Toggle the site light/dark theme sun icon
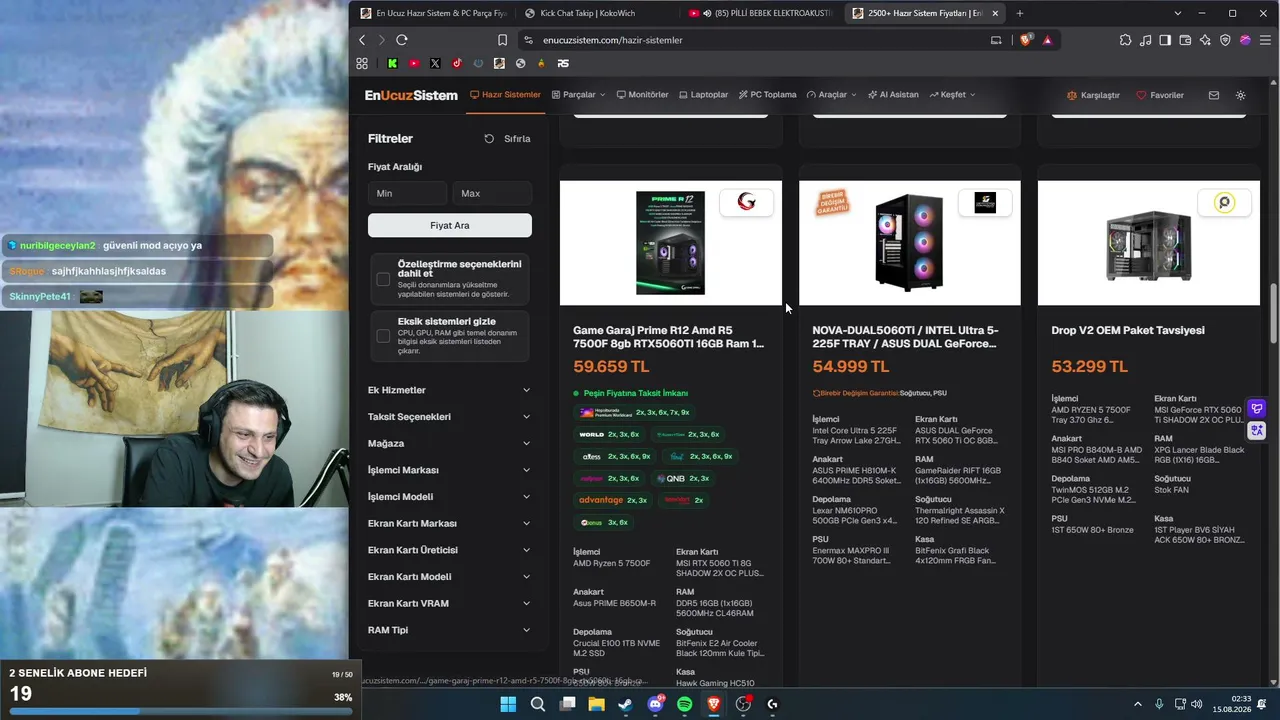This screenshot has height=720, width=1280. [1241, 95]
